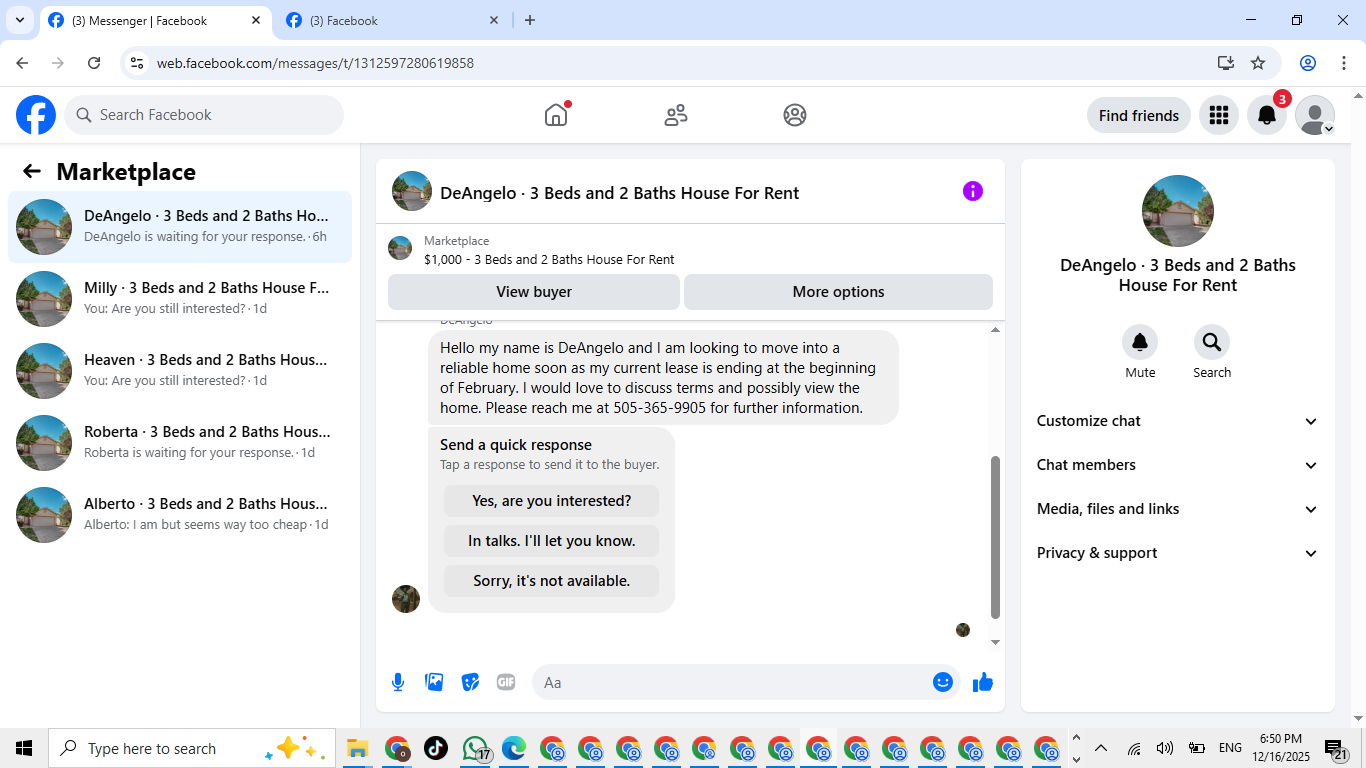
Task: Open the DeAngelo conversation in the list
Action: pyautogui.click(x=180, y=227)
